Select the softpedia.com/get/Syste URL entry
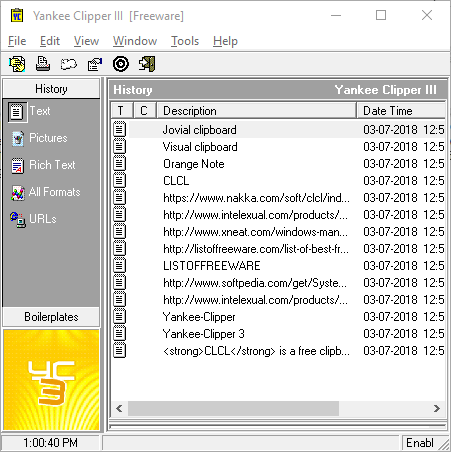 [x=255, y=283]
